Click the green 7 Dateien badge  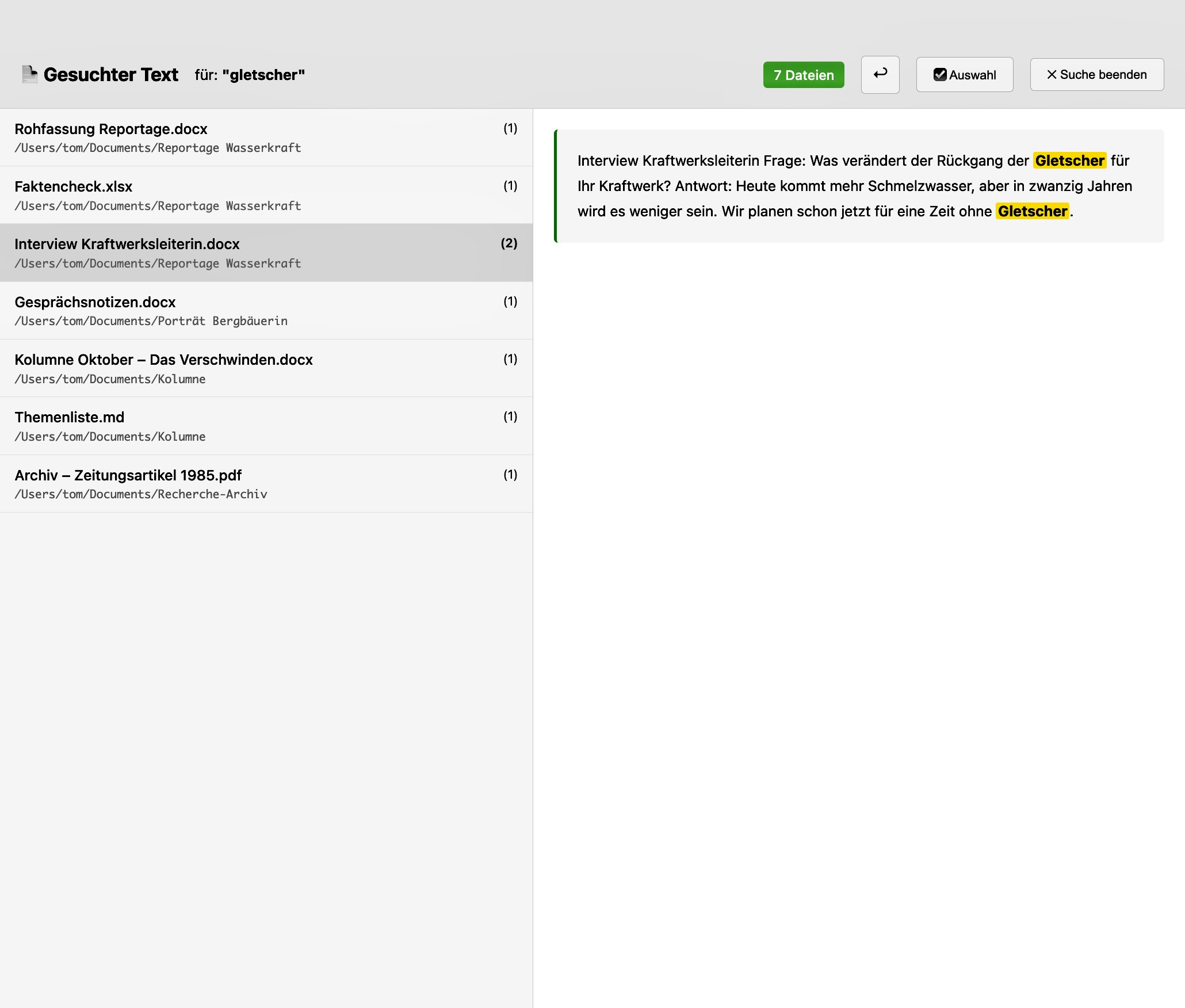click(x=804, y=75)
